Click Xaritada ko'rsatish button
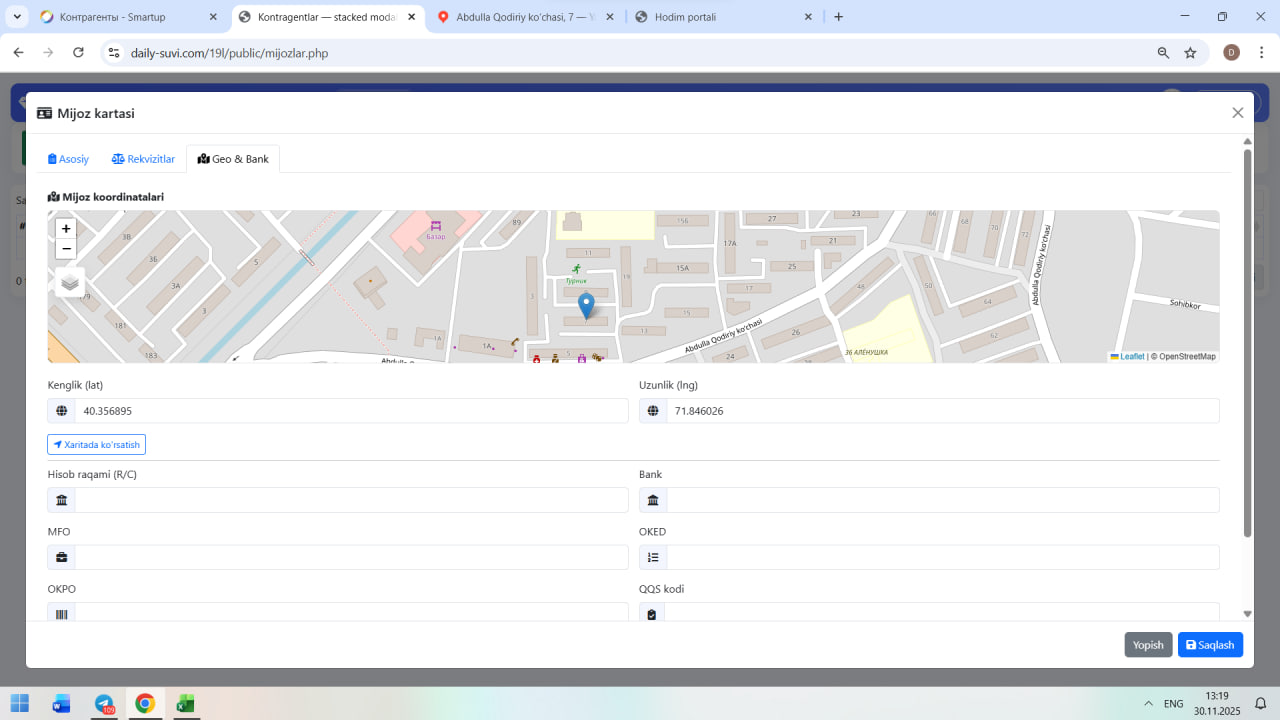This screenshot has height=720, width=1280. (x=97, y=444)
